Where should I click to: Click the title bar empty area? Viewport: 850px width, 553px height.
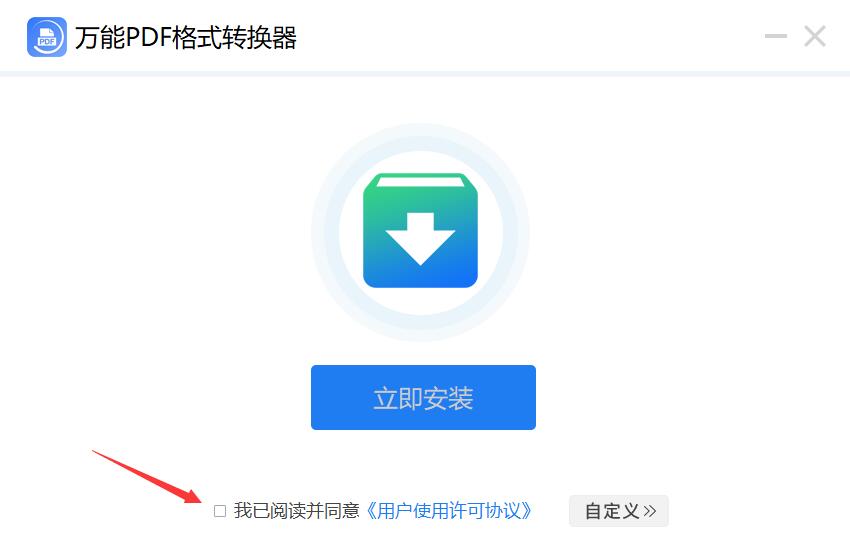tap(529, 36)
